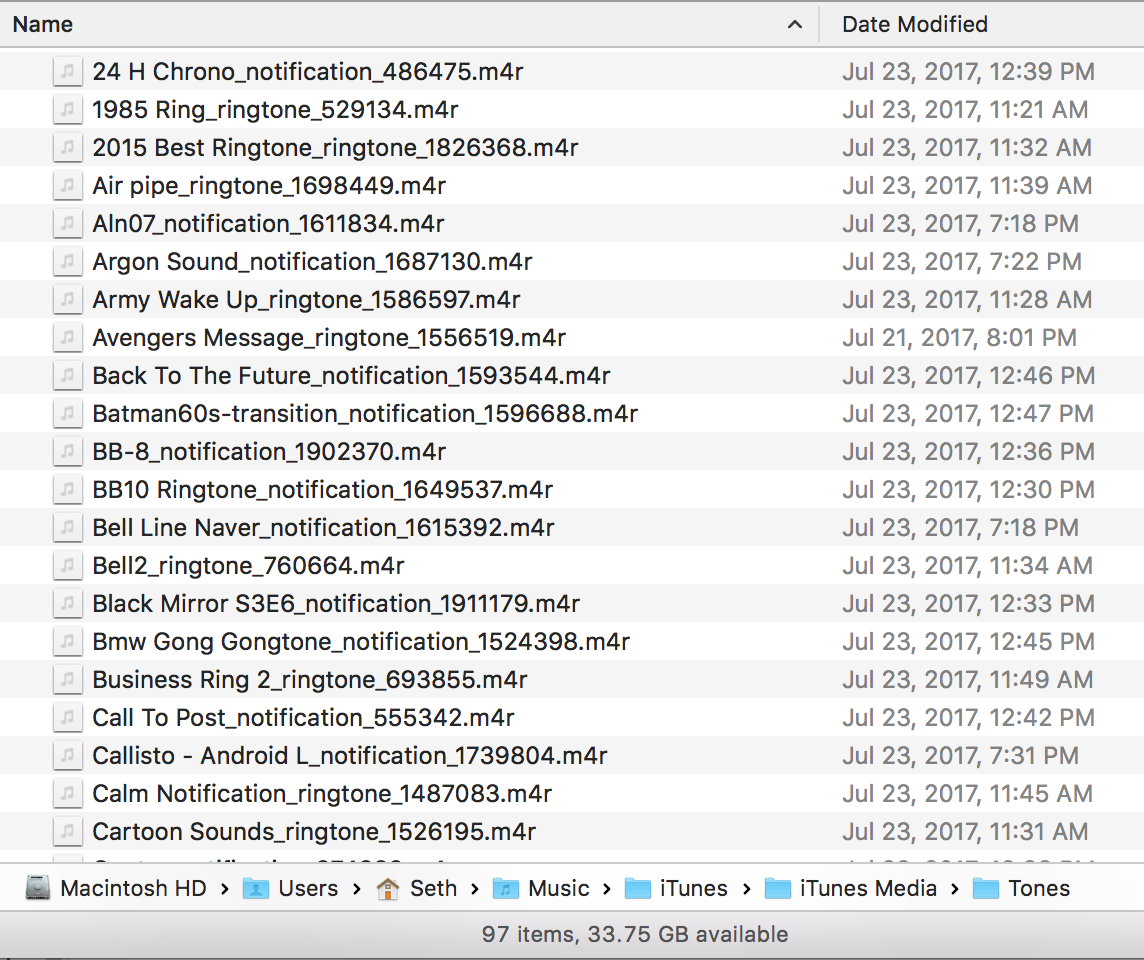Select Bell Line Naver_notification_1615392.m4r
The image size is (1144, 960).
coord(323,527)
